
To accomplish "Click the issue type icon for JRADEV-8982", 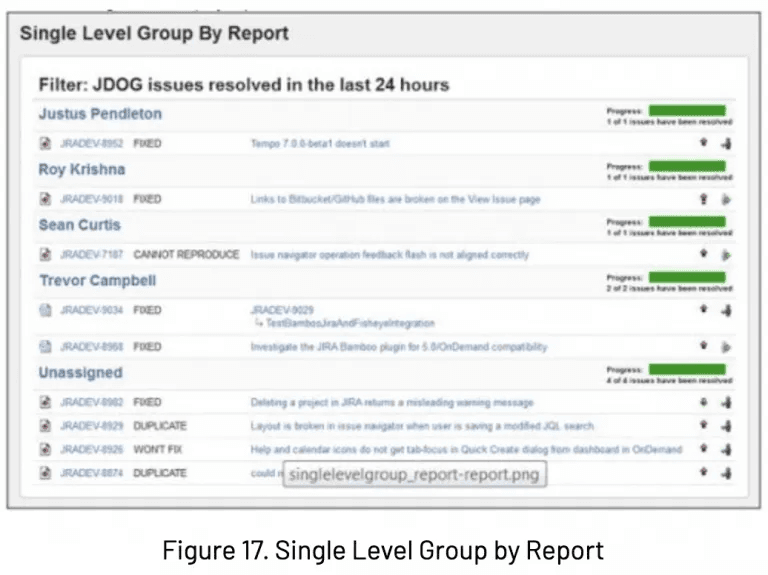I will click(45, 402).
